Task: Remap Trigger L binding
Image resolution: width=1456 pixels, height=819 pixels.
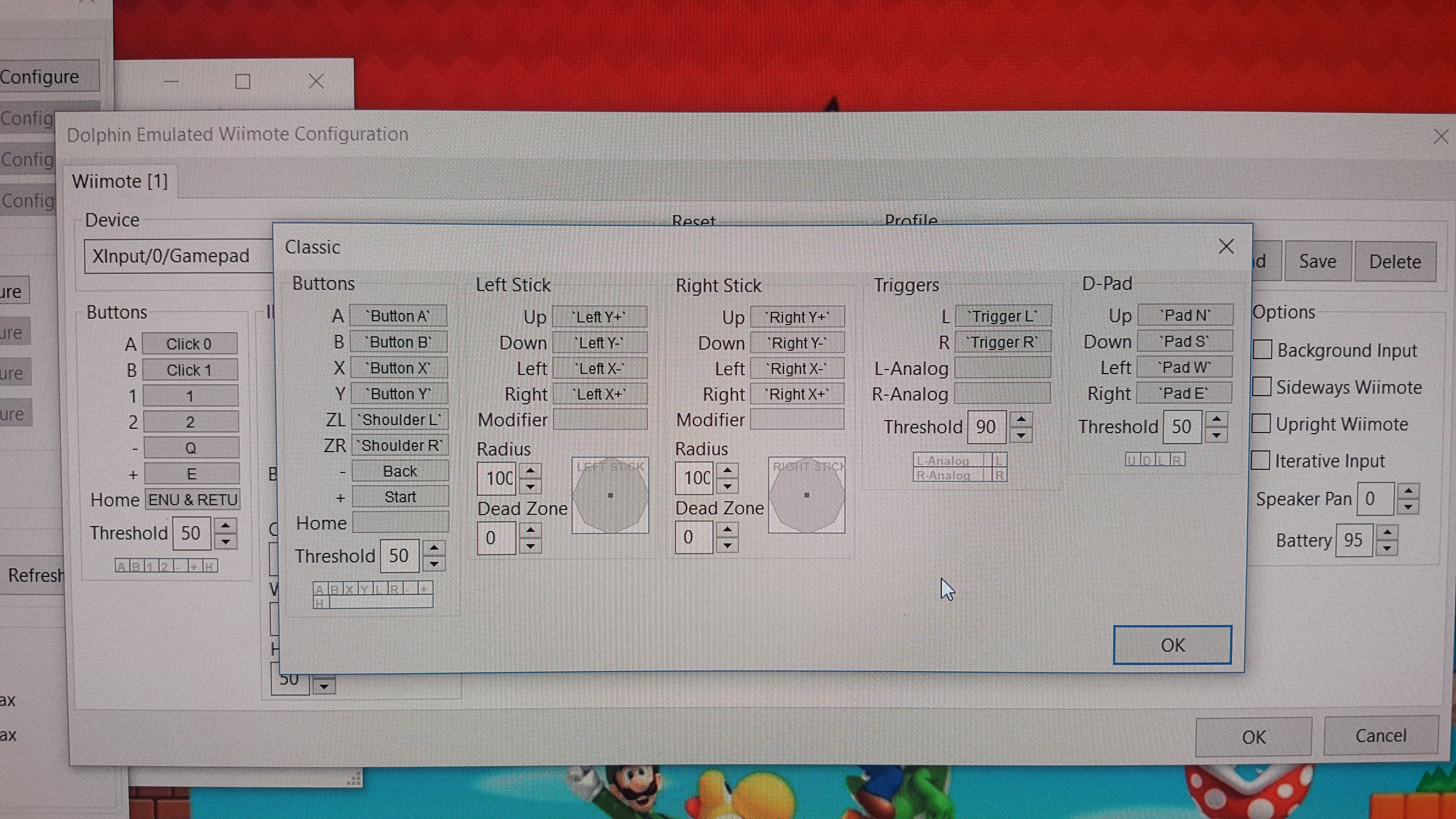Action: tap(1003, 316)
